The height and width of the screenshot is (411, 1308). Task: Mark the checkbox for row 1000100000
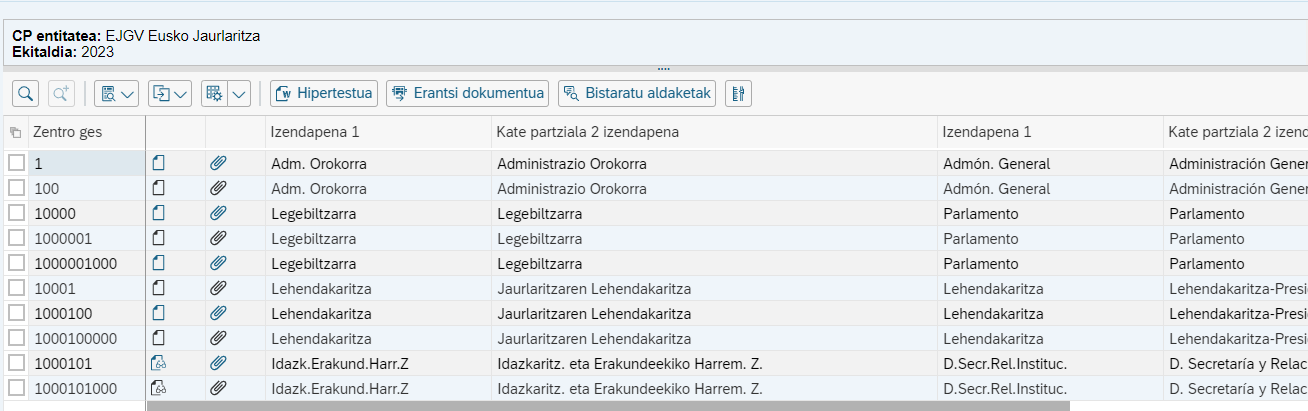[16, 338]
